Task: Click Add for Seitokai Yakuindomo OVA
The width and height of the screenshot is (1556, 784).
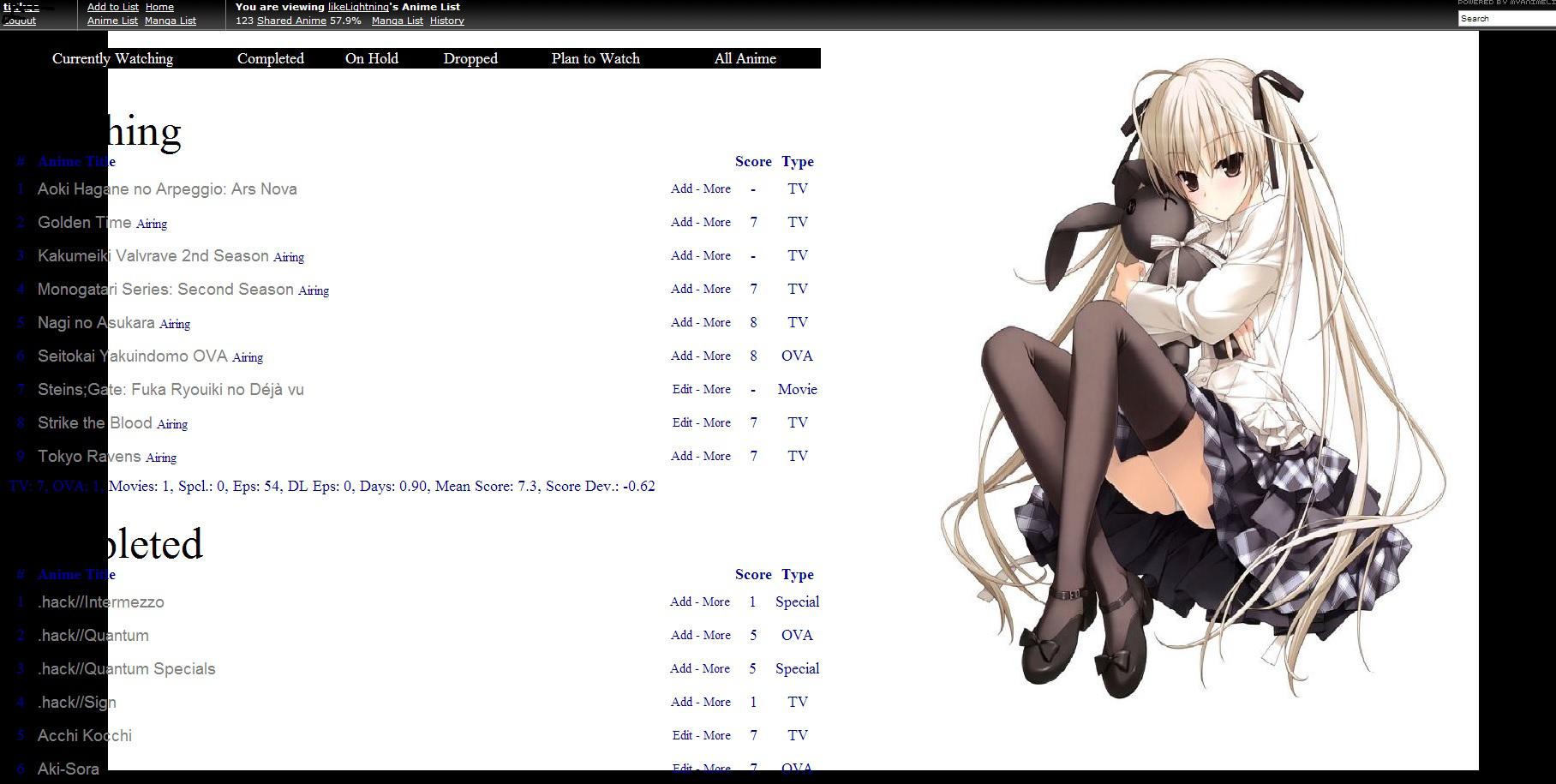Action: (682, 356)
